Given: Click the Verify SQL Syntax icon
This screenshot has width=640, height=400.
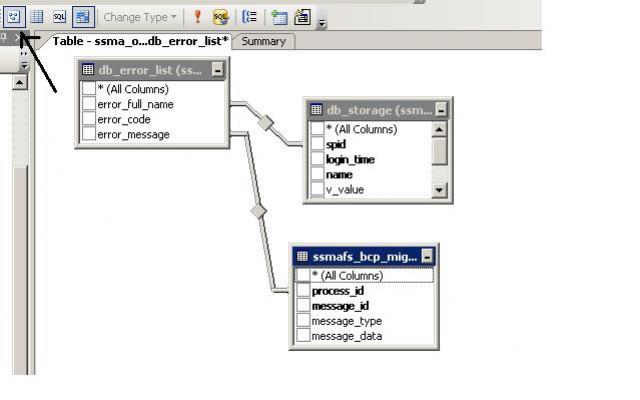Looking at the screenshot, I should coord(220,17).
